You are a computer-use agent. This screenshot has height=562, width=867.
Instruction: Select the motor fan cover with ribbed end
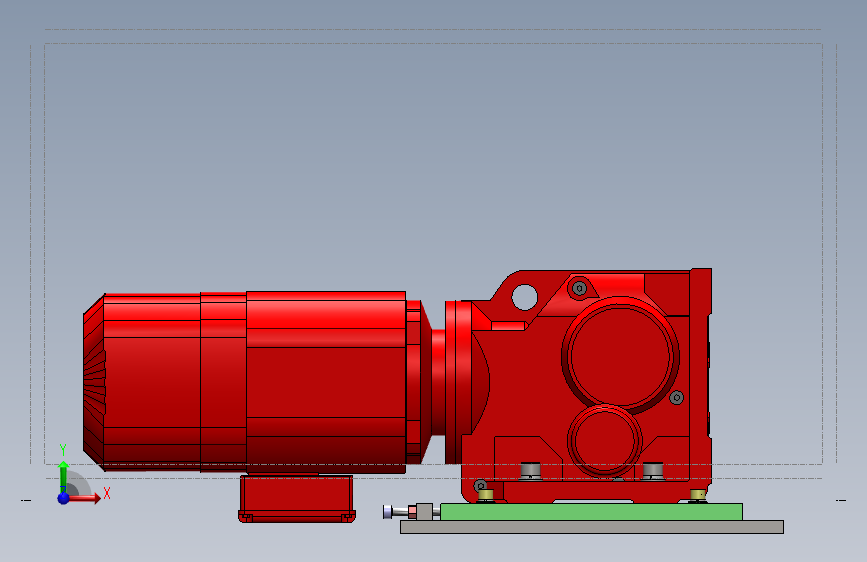pyautogui.click(x=141, y=382)
